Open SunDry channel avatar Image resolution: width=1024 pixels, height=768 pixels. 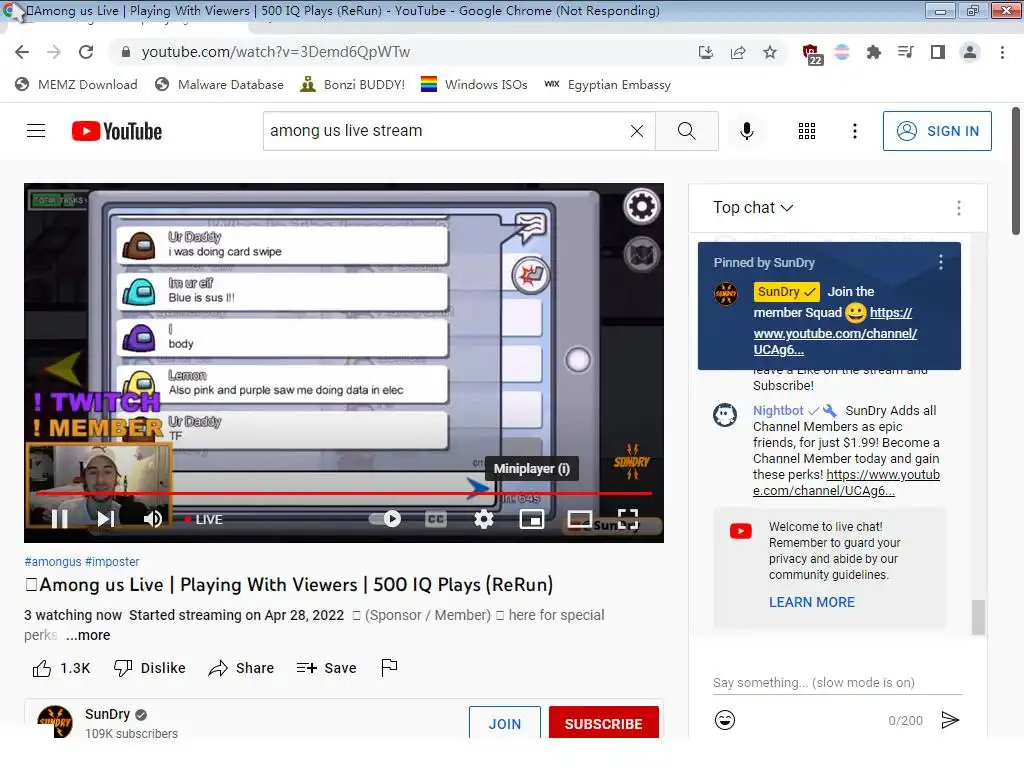(55, 722)
